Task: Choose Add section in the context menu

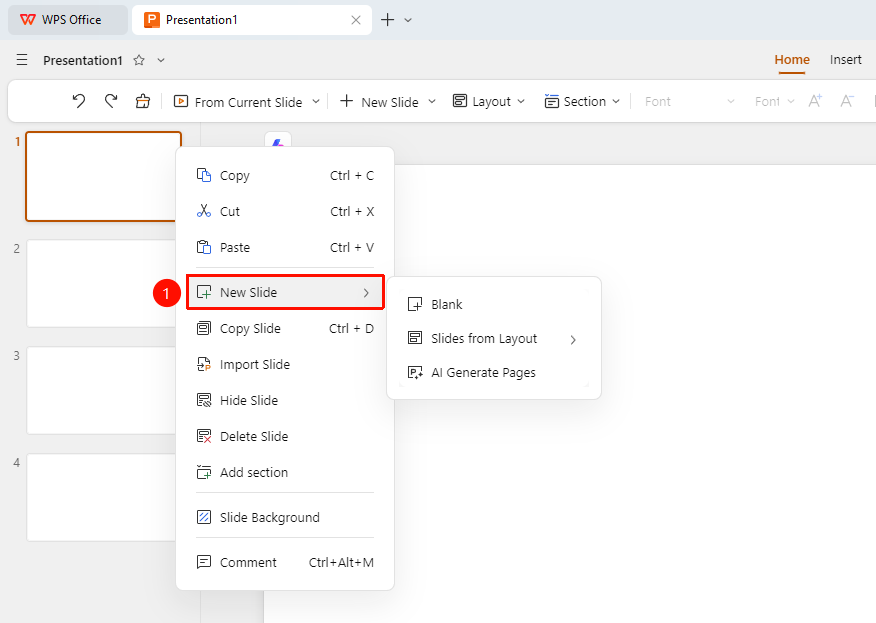Action: [285, 473]
